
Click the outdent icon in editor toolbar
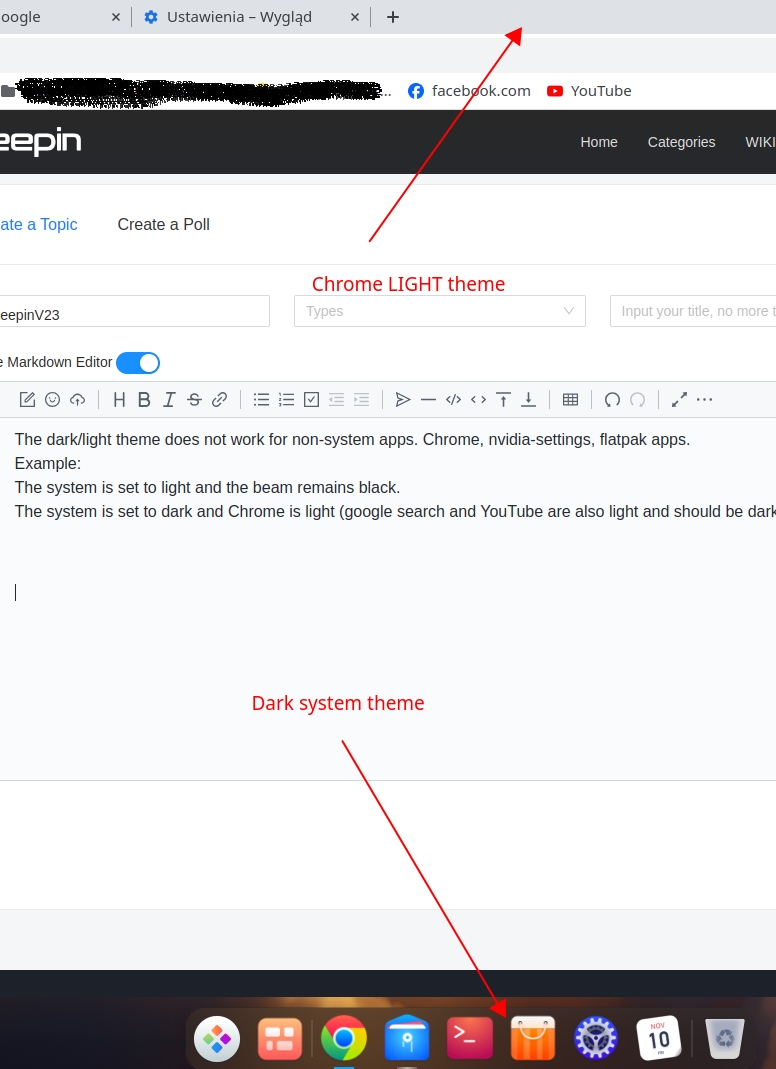[x=336, y=400]
